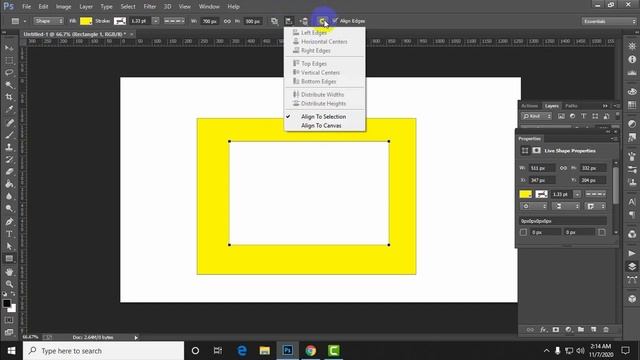This screenshot has height=360, width=640.
Task: Click Windows Start button
Action: tap(11, 351)
